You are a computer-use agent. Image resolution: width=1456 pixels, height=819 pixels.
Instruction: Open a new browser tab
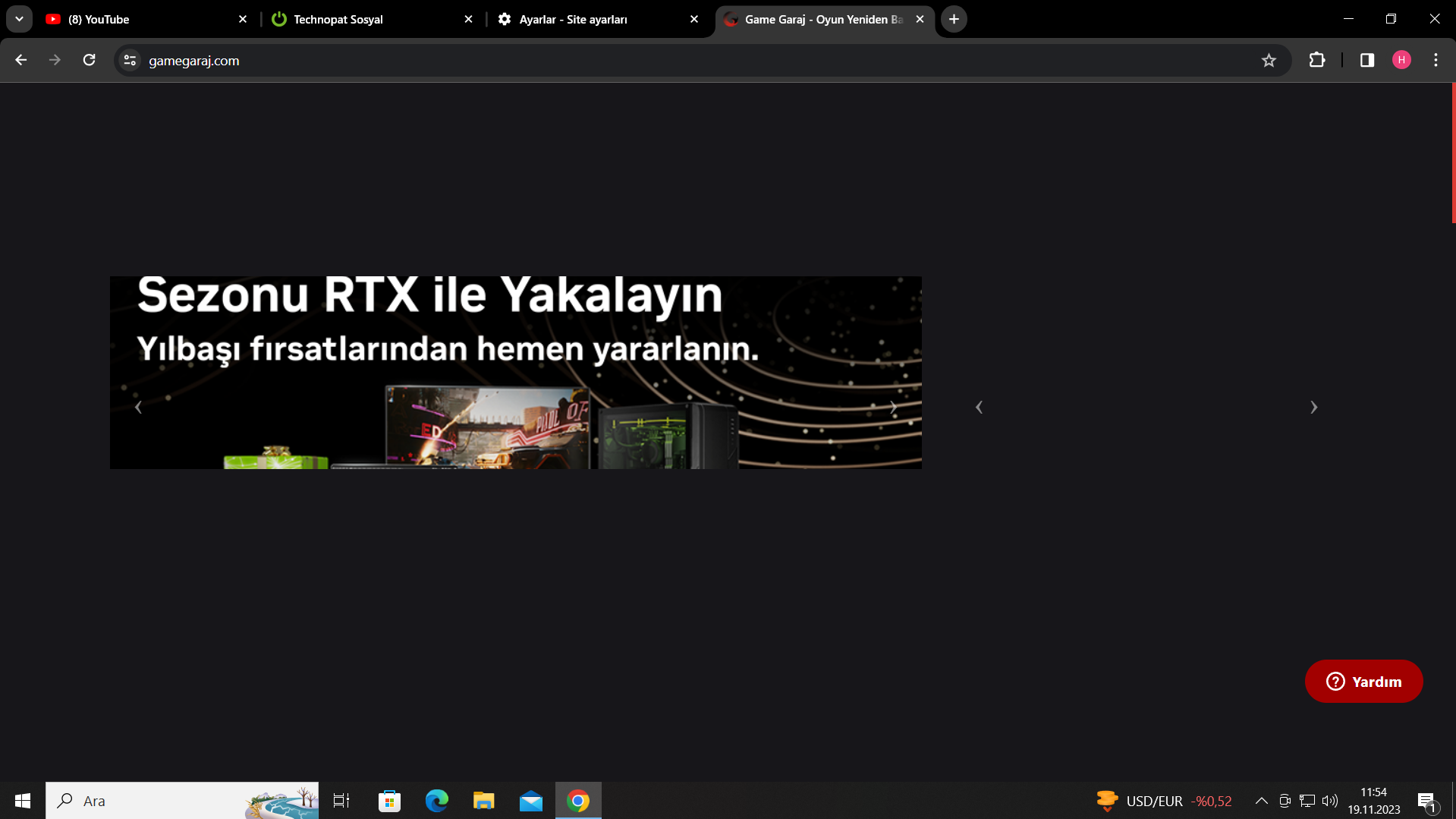pos(954,19)
